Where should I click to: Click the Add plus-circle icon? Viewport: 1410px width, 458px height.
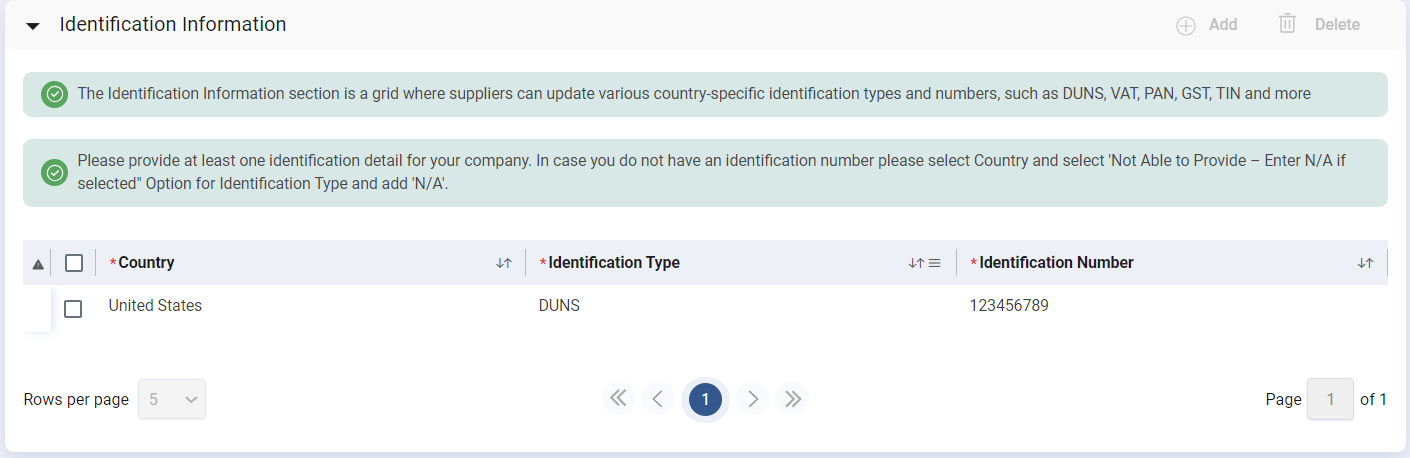point(1186,26)
